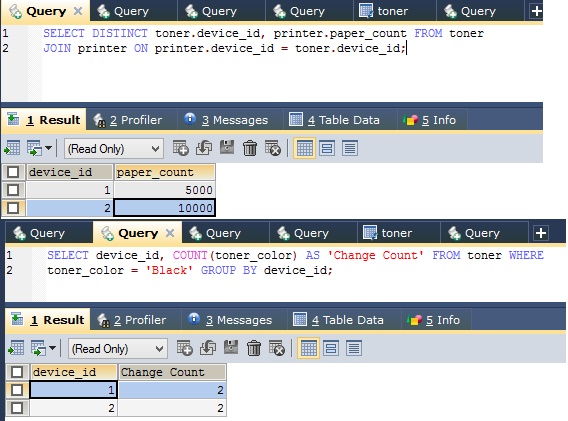Open (Read Only) dropdown above paper_count grid
568x421 pixels.
pos(114,149)
